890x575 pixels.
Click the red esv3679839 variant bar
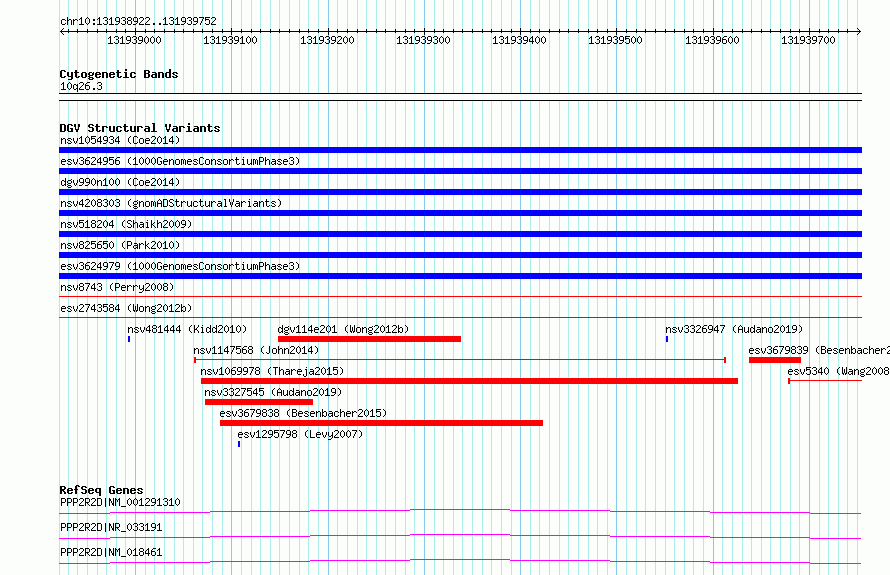click(x=775, y=360)
